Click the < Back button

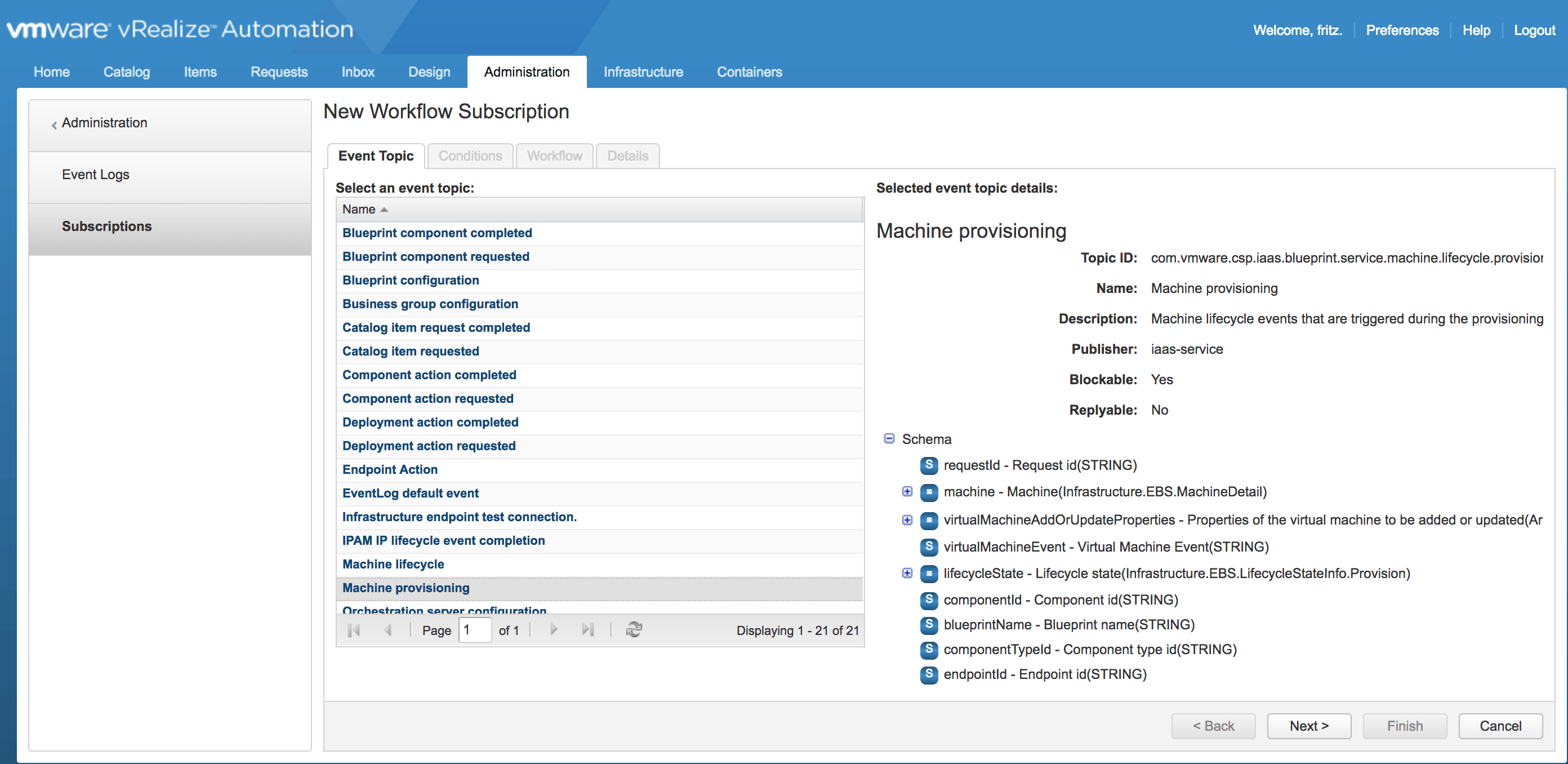point(1213,726)
